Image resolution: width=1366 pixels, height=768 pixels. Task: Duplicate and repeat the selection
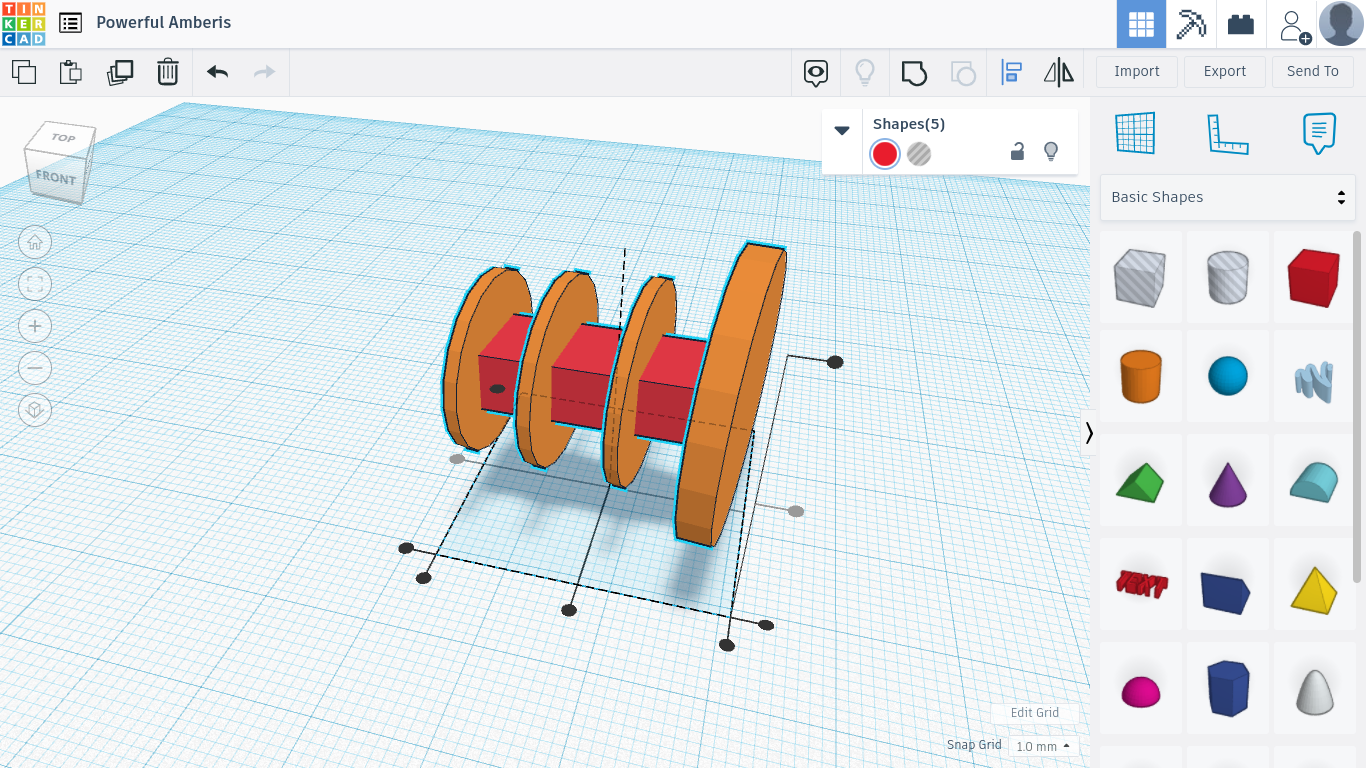coord(120,72)
